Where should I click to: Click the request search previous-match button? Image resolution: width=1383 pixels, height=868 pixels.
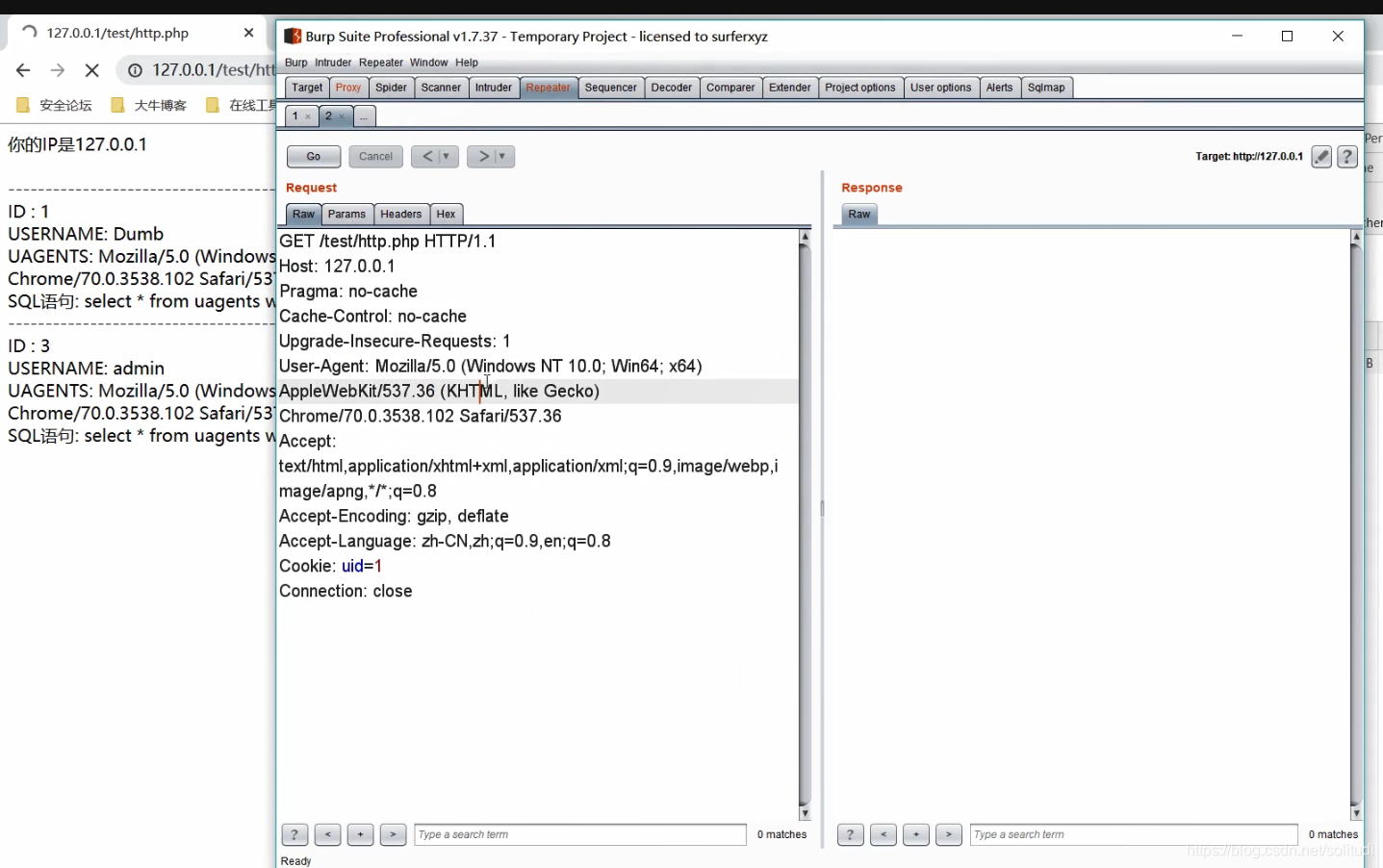tap(327, 834)
